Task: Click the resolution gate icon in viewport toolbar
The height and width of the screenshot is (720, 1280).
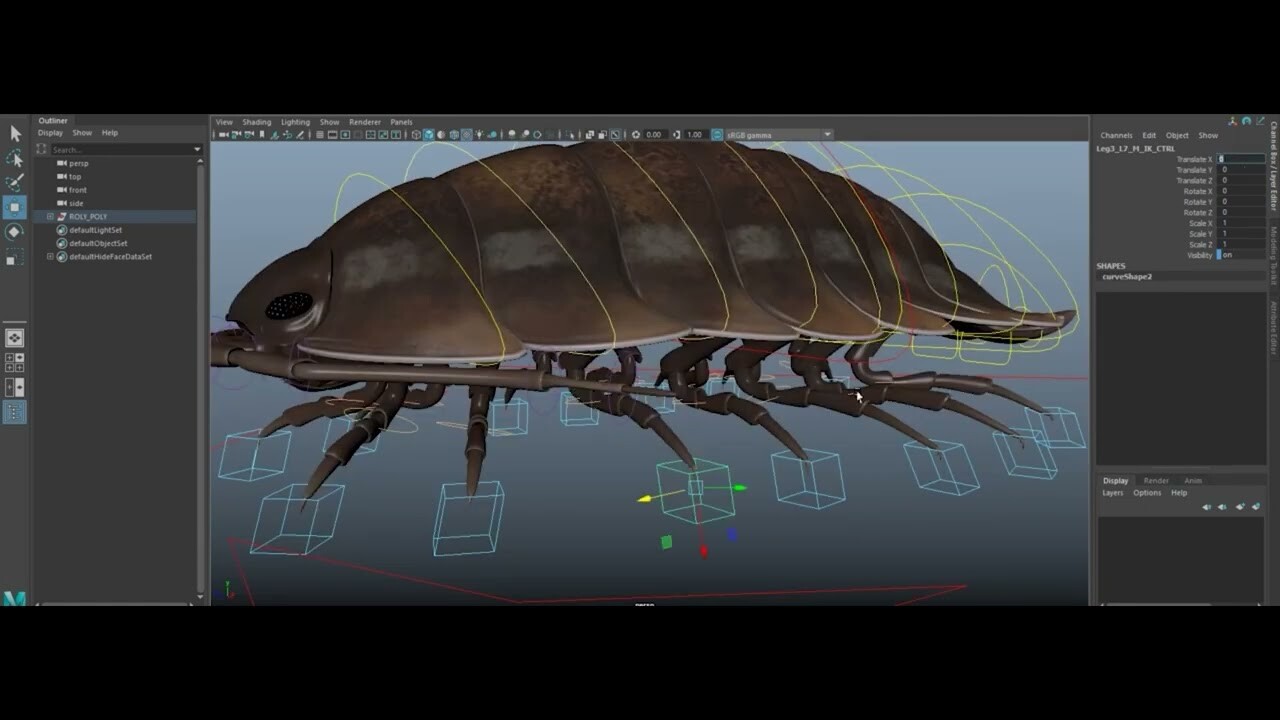Action: coord(345,134)
